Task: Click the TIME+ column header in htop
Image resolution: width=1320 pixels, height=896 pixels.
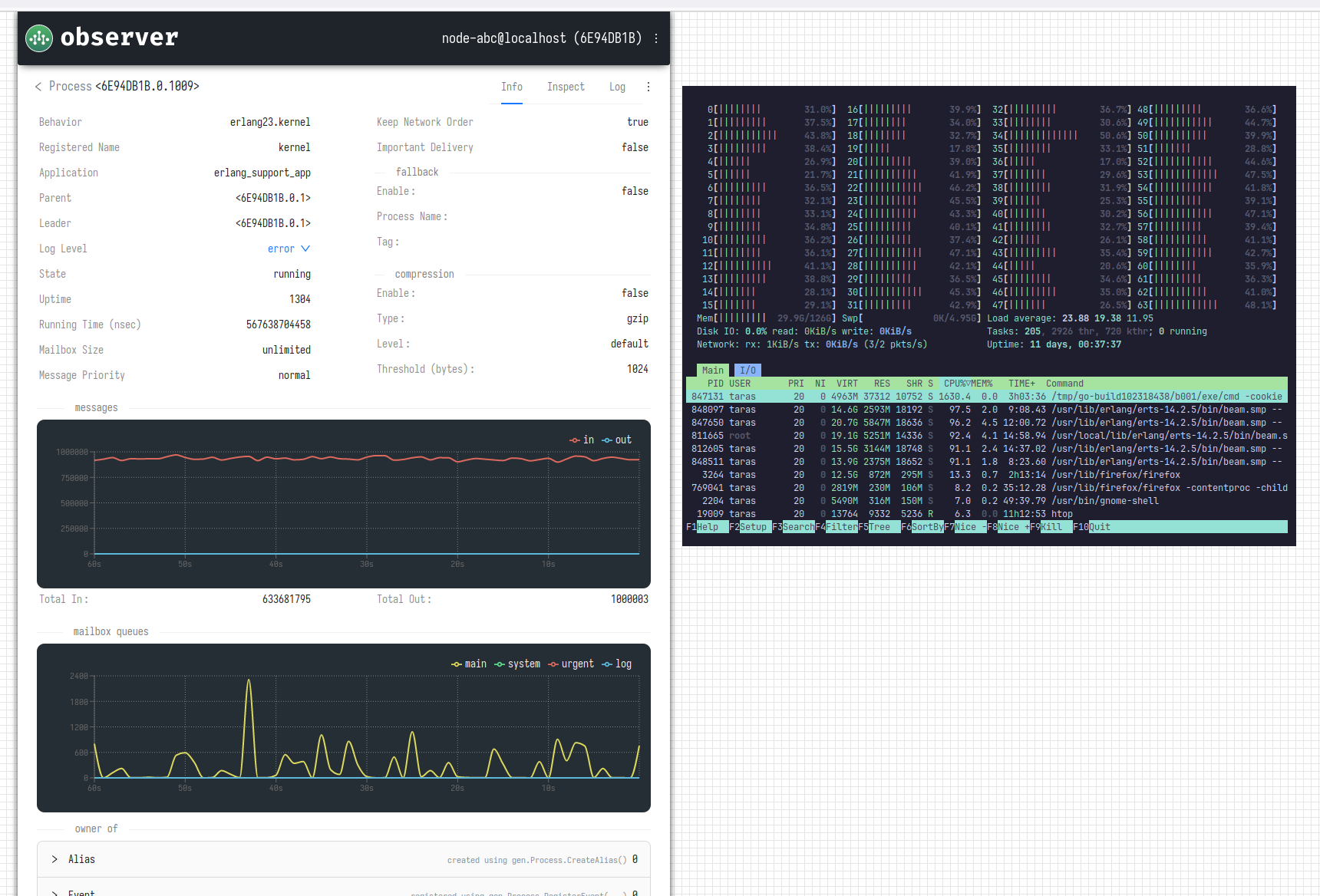Action: tap(1021, 384)
